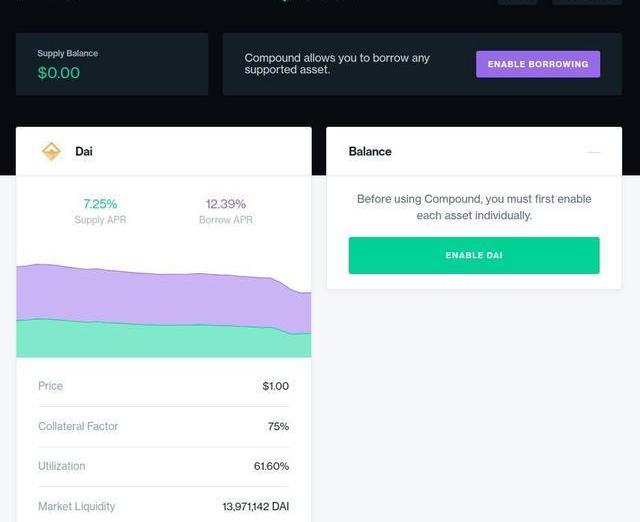This screenshot has height=522, width=640.
Task: Click the purple borrow area in chart
Action: click(163, 298)
